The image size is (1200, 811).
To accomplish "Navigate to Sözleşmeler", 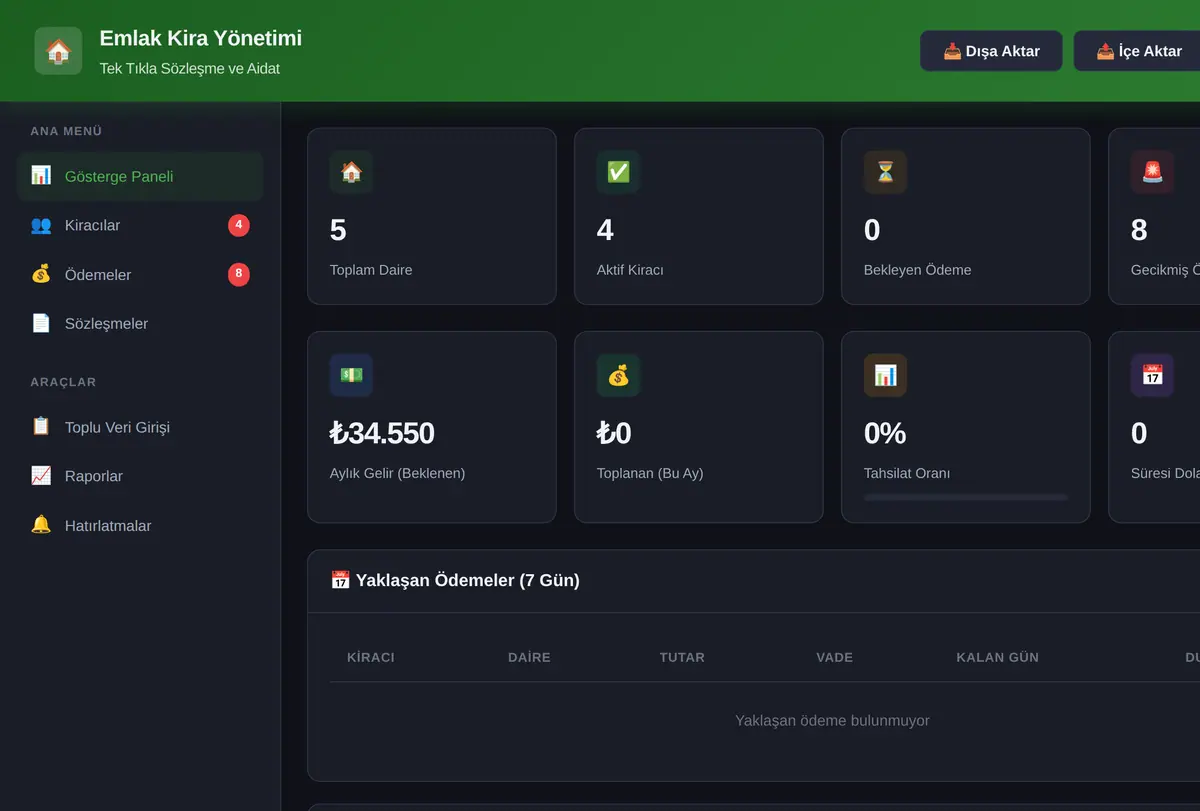I will pyautogui.click(x=141, y=323).
